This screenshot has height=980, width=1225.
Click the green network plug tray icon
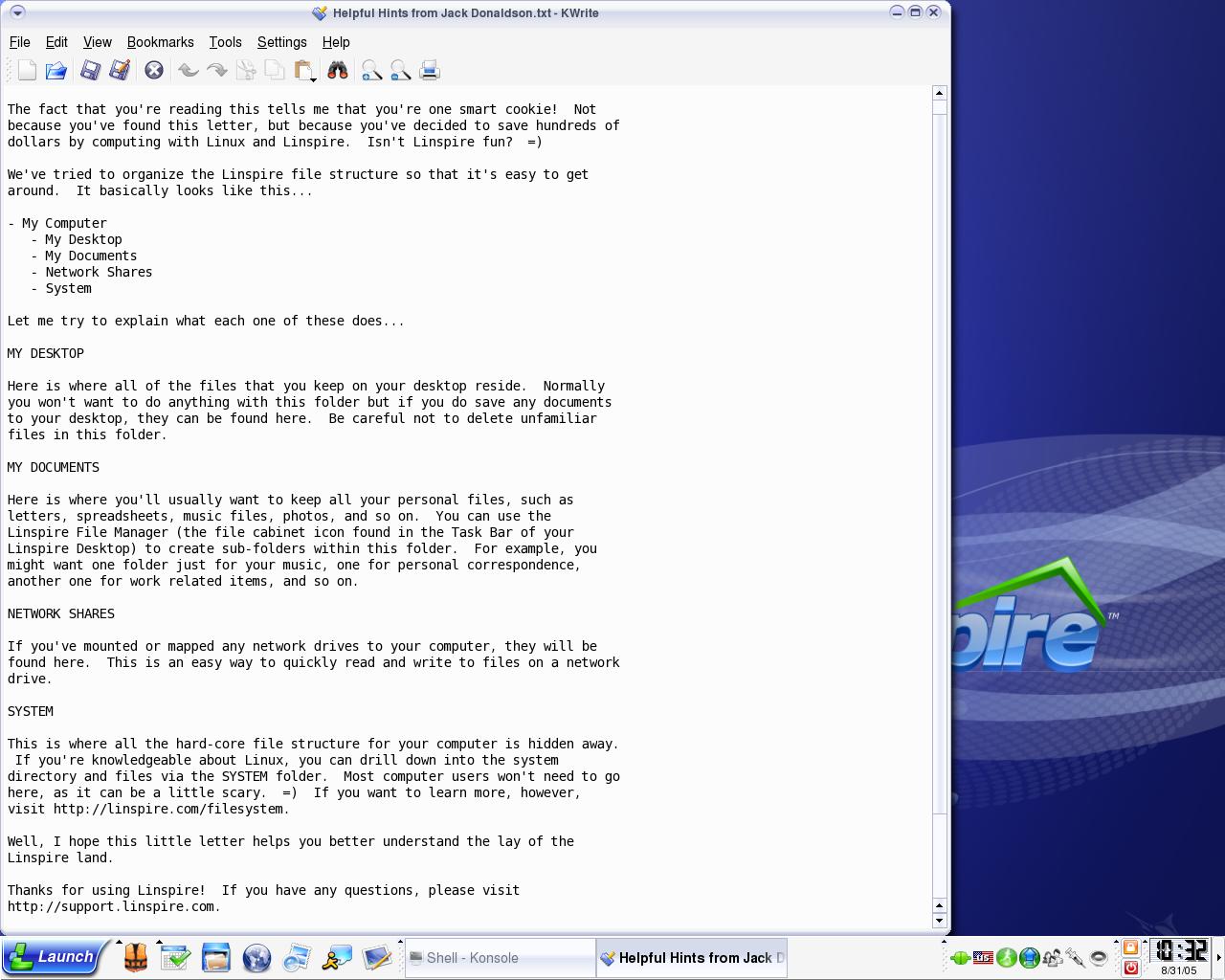[960, 957]
